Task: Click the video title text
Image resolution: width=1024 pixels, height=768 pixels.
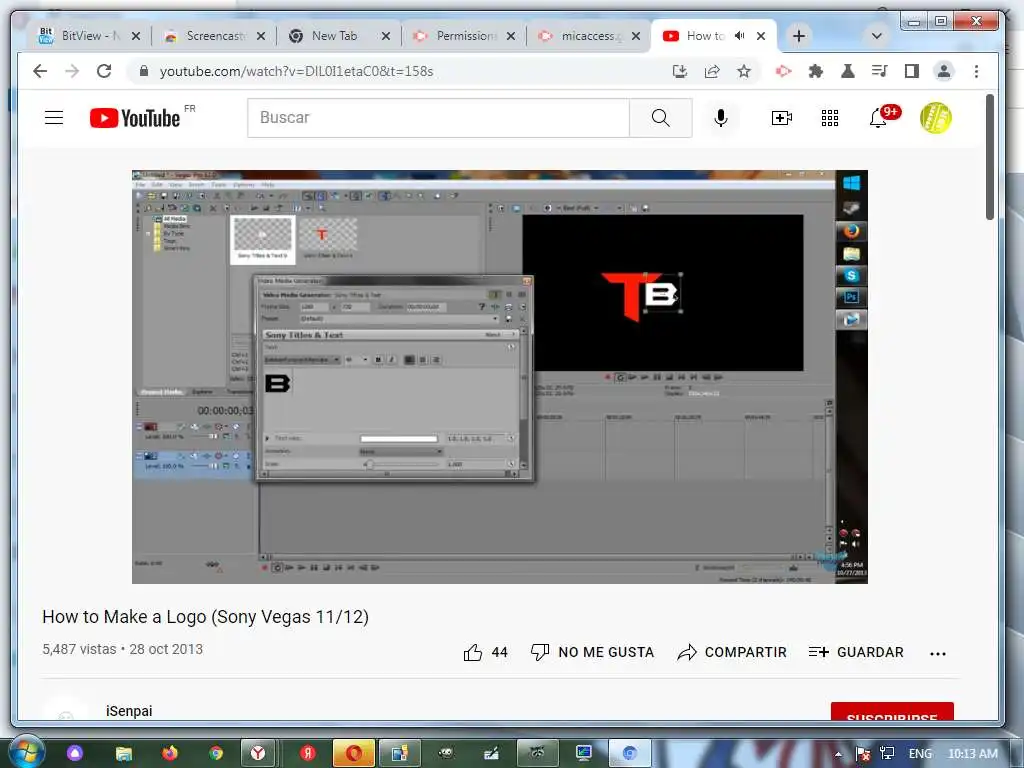Action: (206, 616)
